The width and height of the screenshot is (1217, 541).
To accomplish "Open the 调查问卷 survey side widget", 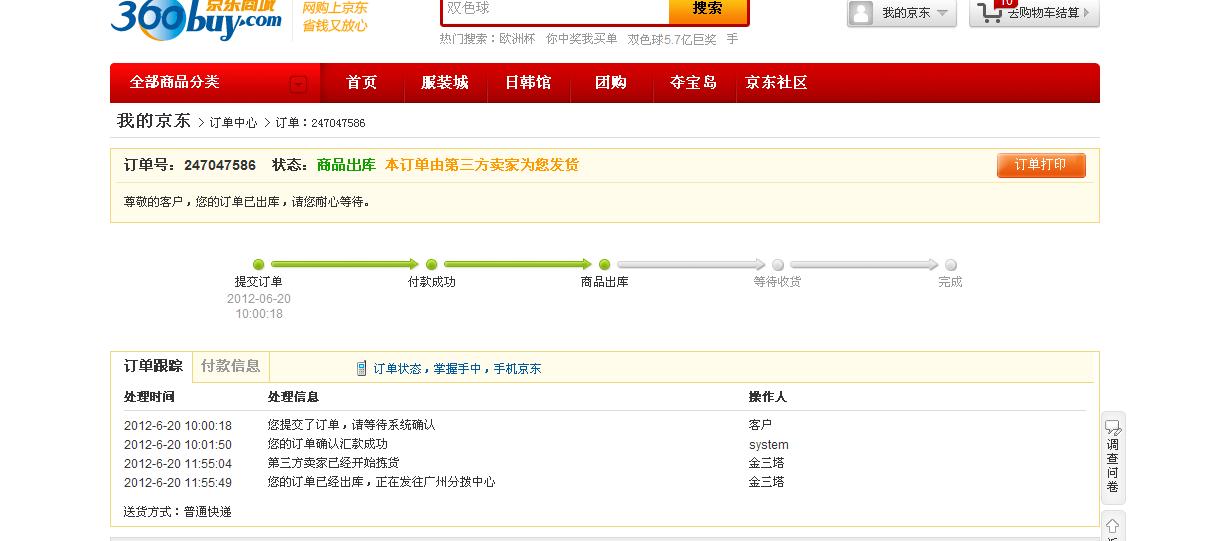I will click(x=1113, y=457).
